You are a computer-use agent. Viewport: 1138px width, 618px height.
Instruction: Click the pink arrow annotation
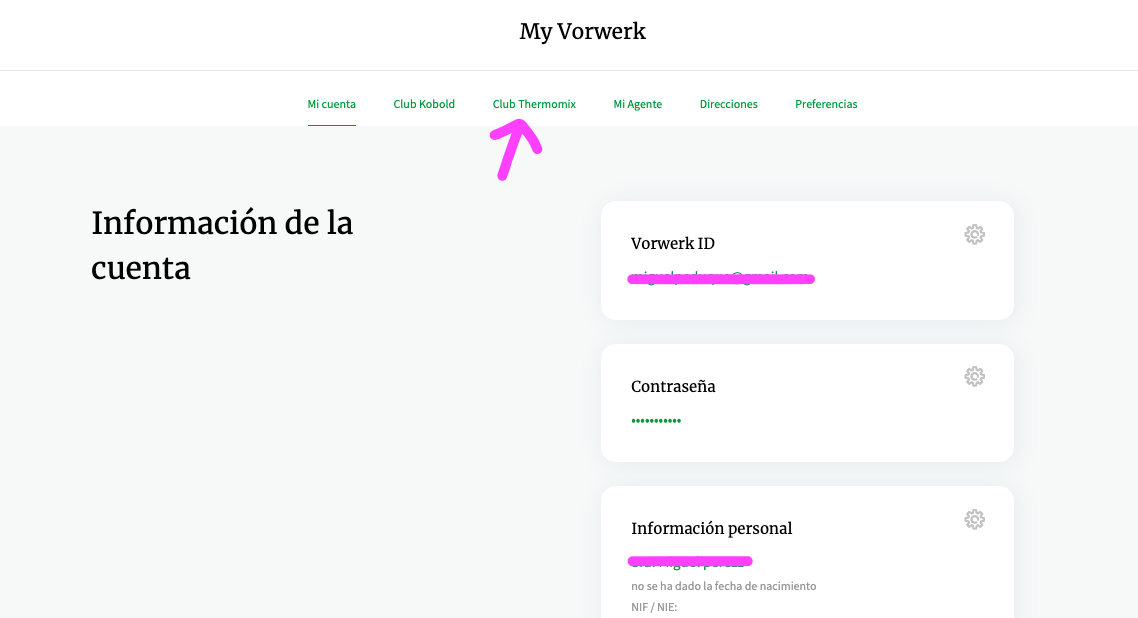(516, 148)
